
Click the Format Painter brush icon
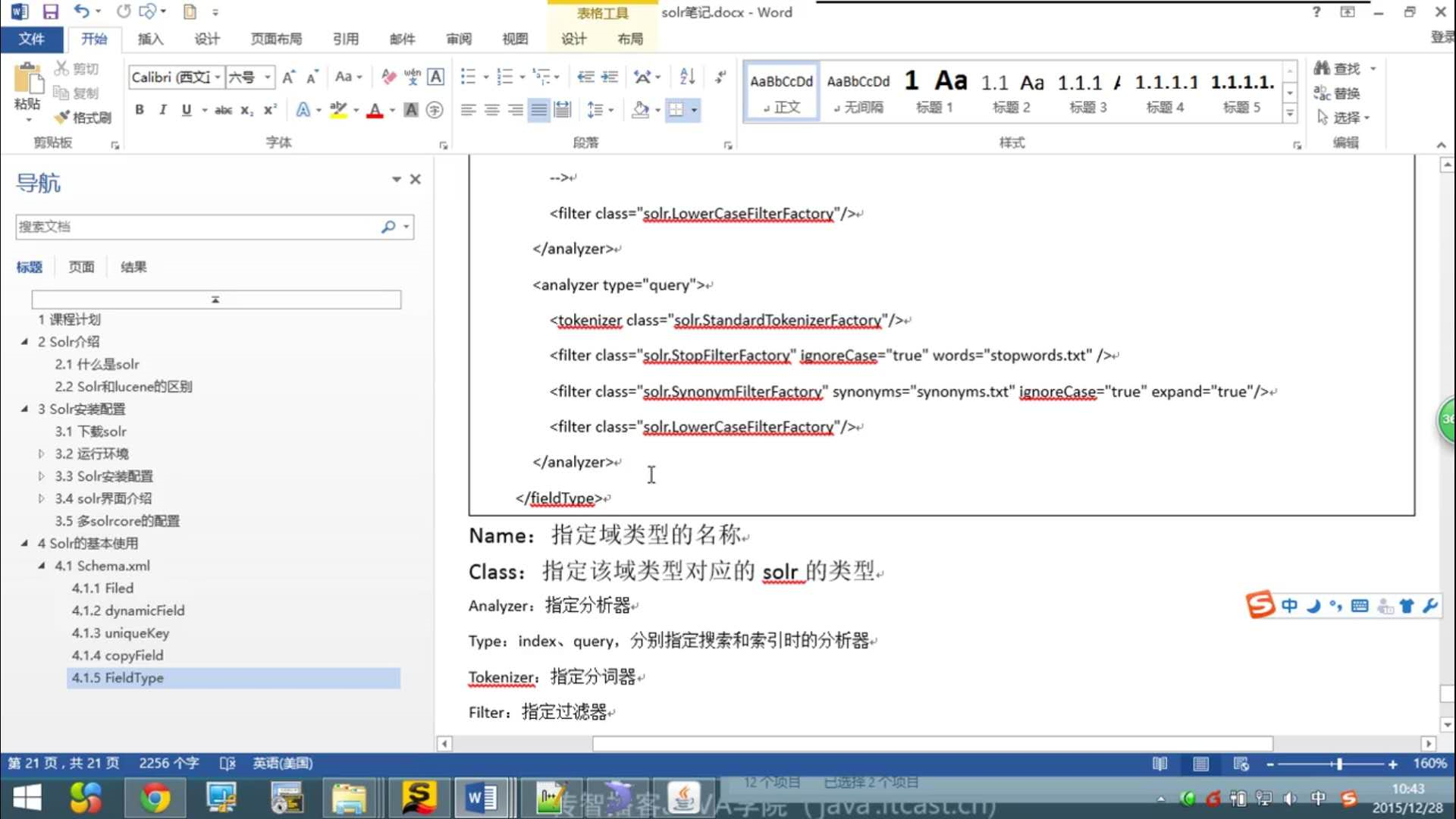coord(62,118)
